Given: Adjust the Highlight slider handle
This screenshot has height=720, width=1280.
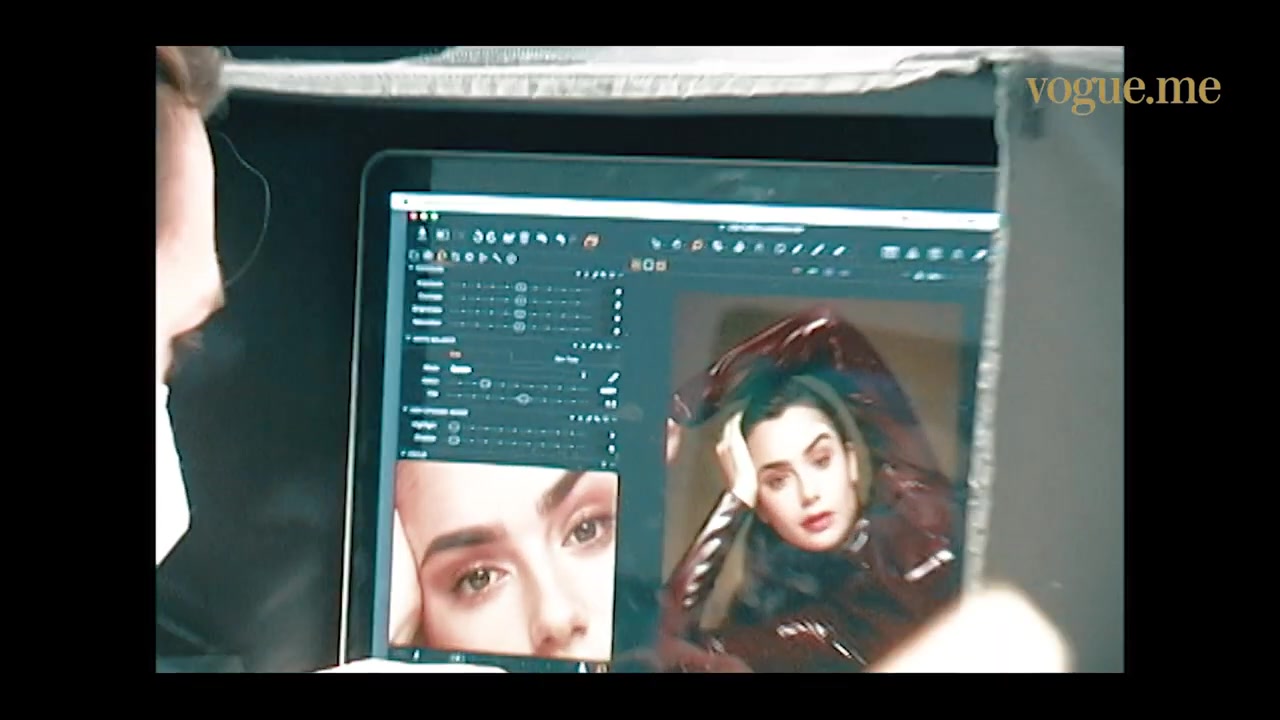Looking at the screenshot, I should click(454, 426).
